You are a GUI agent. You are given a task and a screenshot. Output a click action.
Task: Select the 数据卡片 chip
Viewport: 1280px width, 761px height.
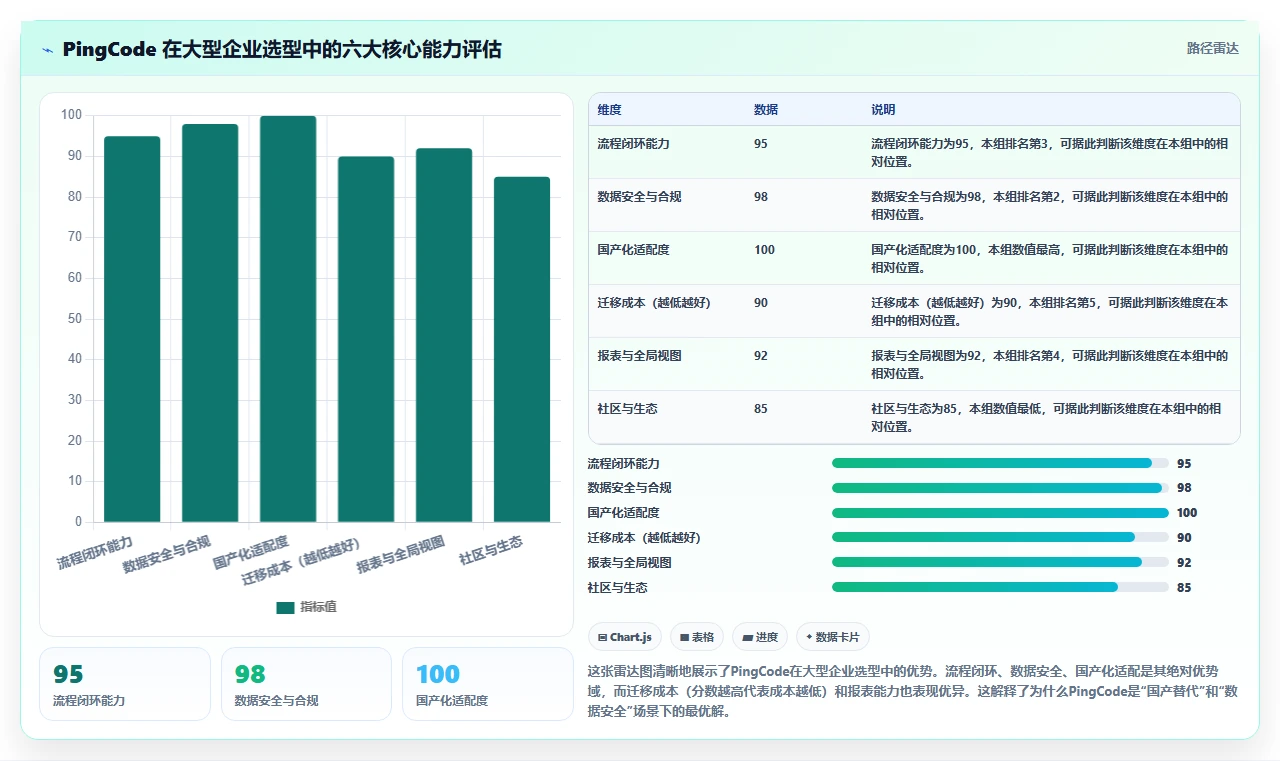(833, 637)
